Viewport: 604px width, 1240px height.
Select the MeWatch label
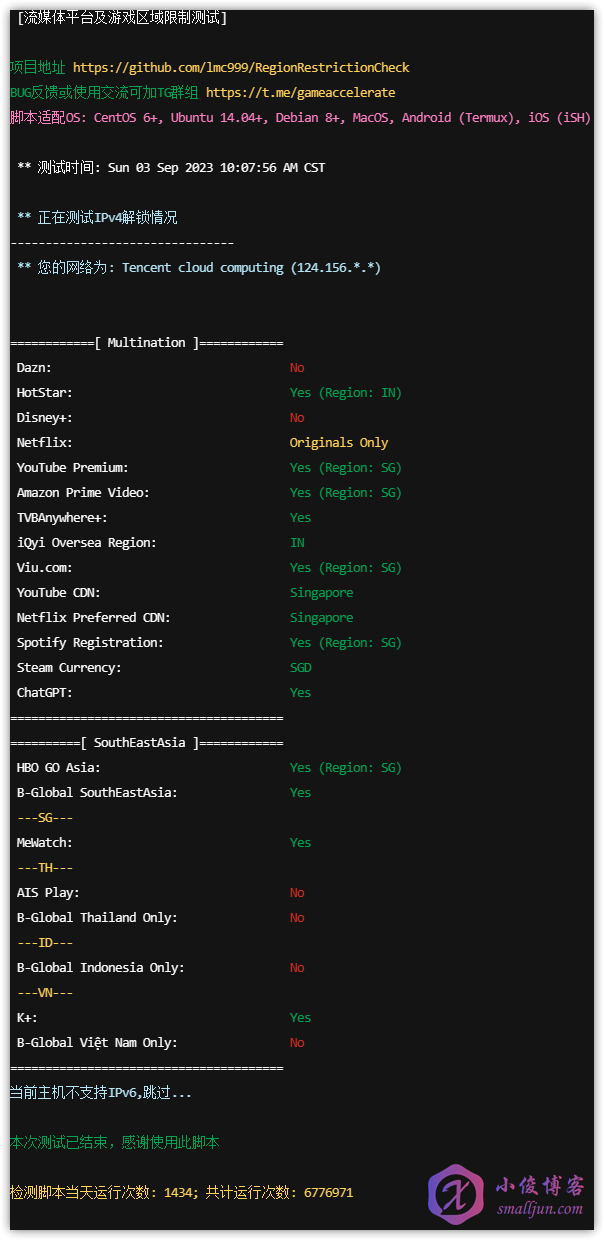pos(45,843)
